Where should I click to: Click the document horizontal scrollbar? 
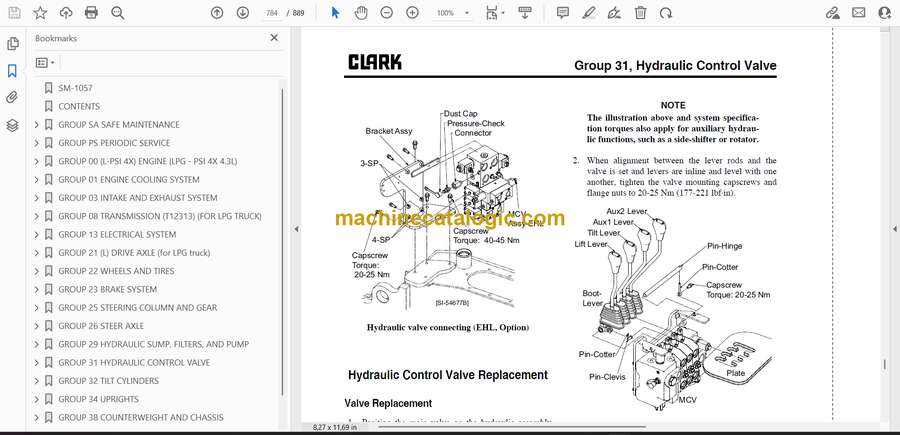click(x=511, y=427)
